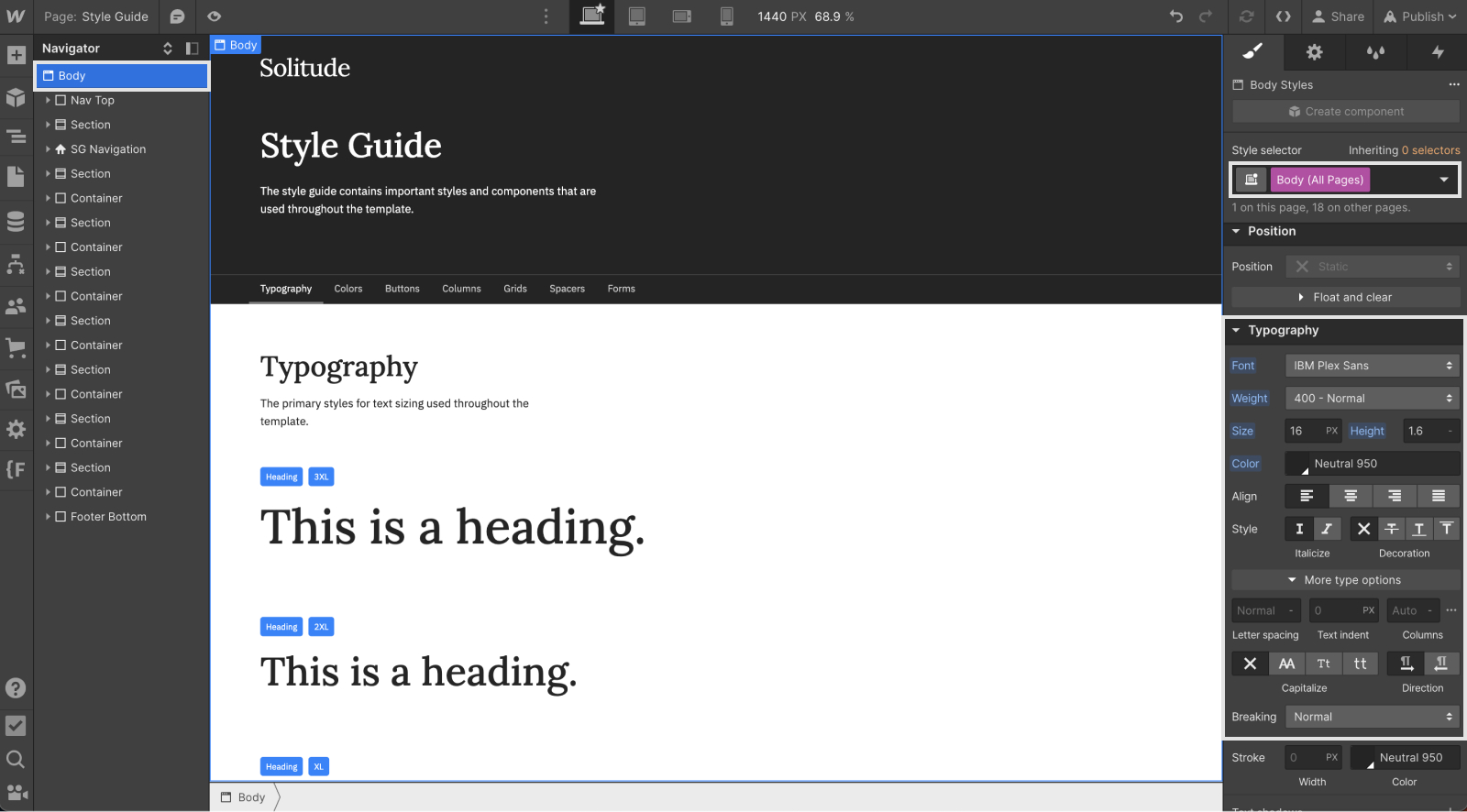Collapse all Navigator items arrows icon
Image resolution: width=1467 pixels, height=812 pixels.
coord(168,49)
